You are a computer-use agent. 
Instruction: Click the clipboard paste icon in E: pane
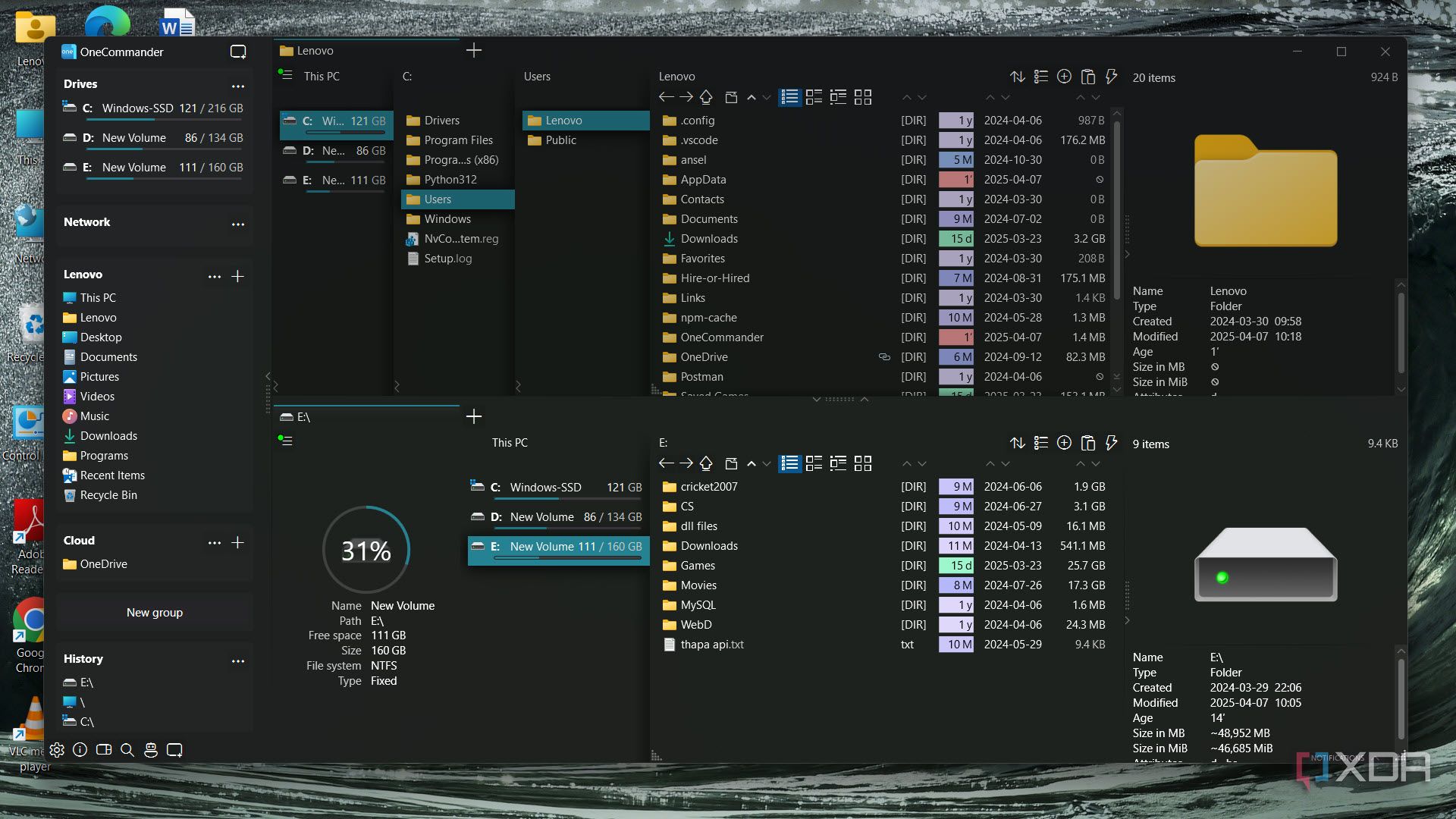tap(1087, 443)
